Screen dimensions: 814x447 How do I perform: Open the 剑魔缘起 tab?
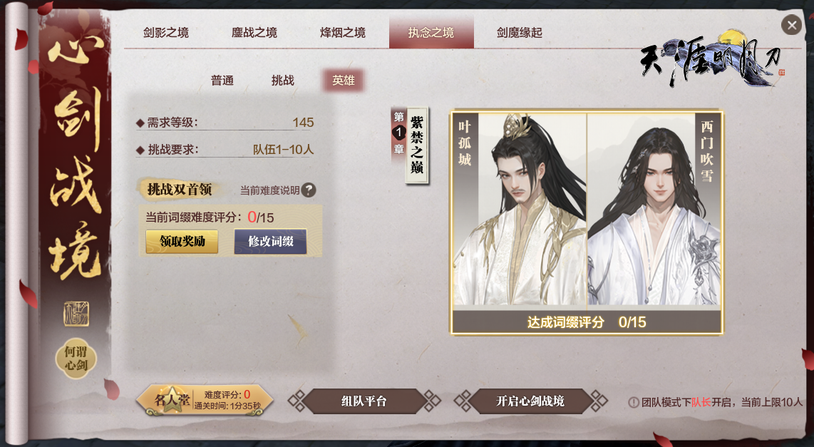coord(519,33)
